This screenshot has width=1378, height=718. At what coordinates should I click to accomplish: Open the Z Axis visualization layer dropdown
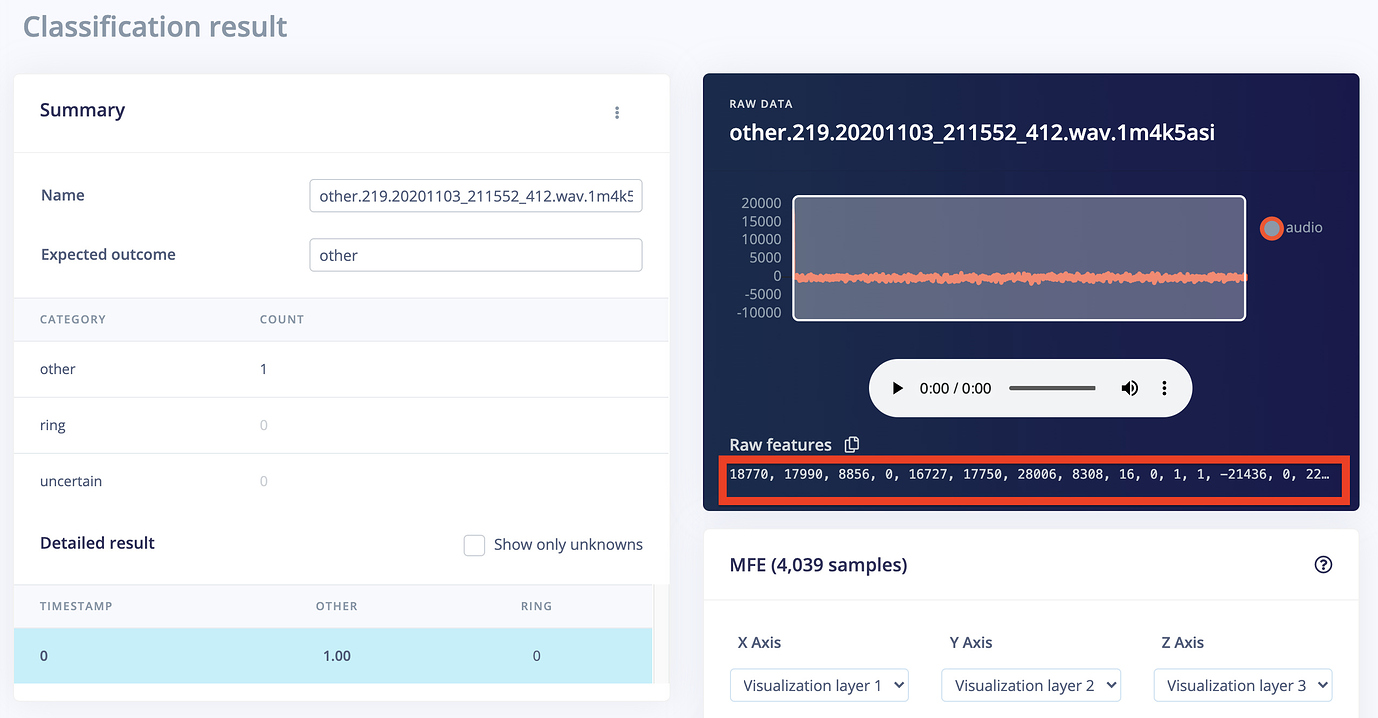click(x=1243, y=685)
